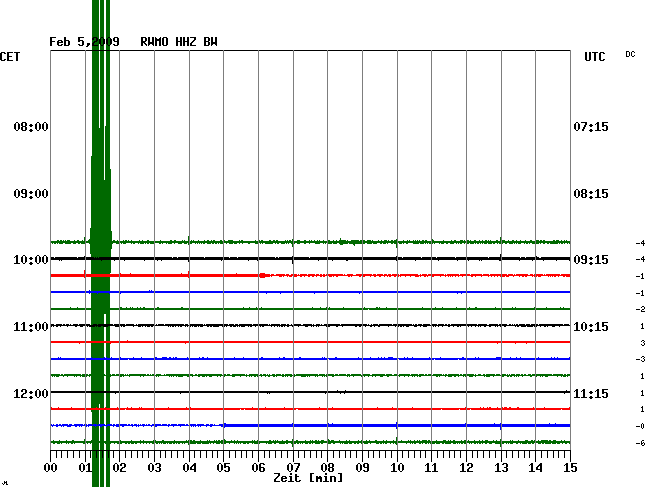Click the CET timezone label
650x494 pixels.
10,57
